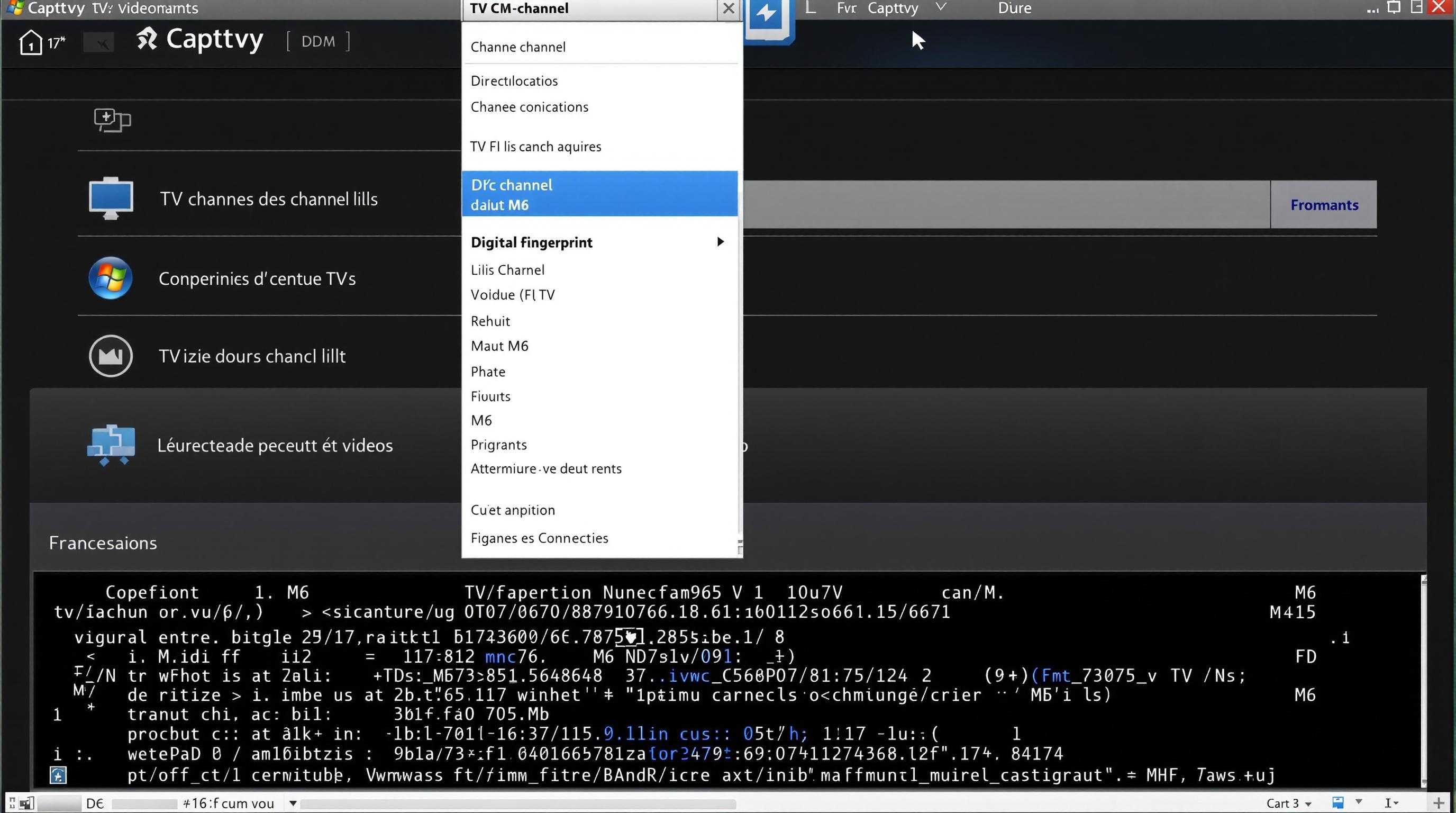Select Attermiure ve deut rents entry
Image resolution: width=1456 pixels, height=813 pixels.
[545, 468]
